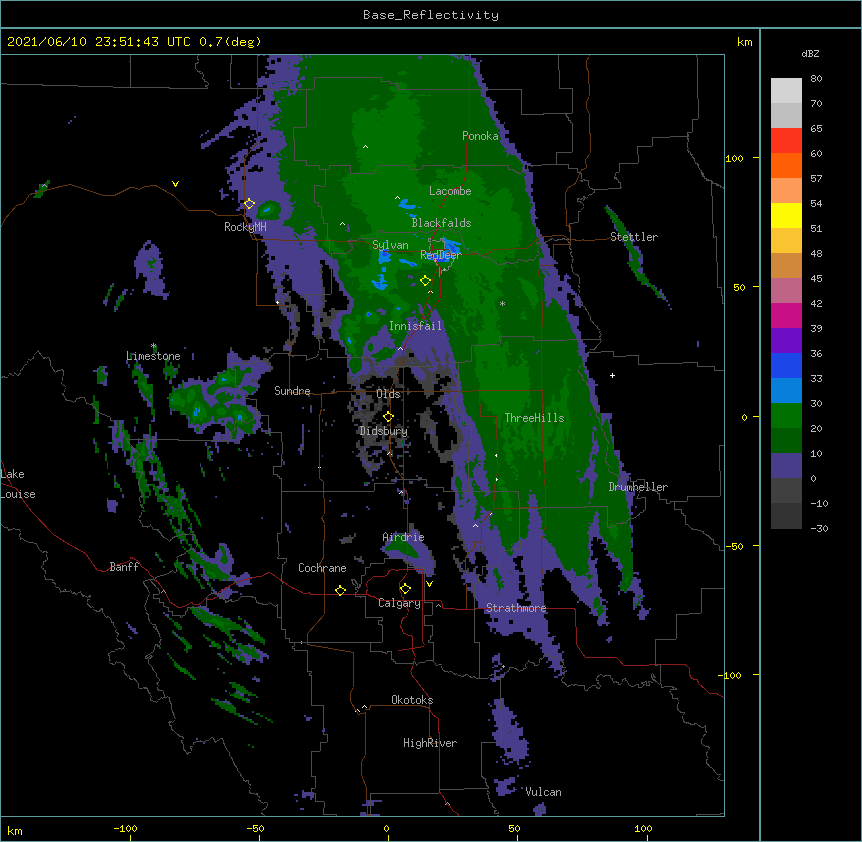
Task: Select the Lacombe label on the map
Action: tap(450, 191)
